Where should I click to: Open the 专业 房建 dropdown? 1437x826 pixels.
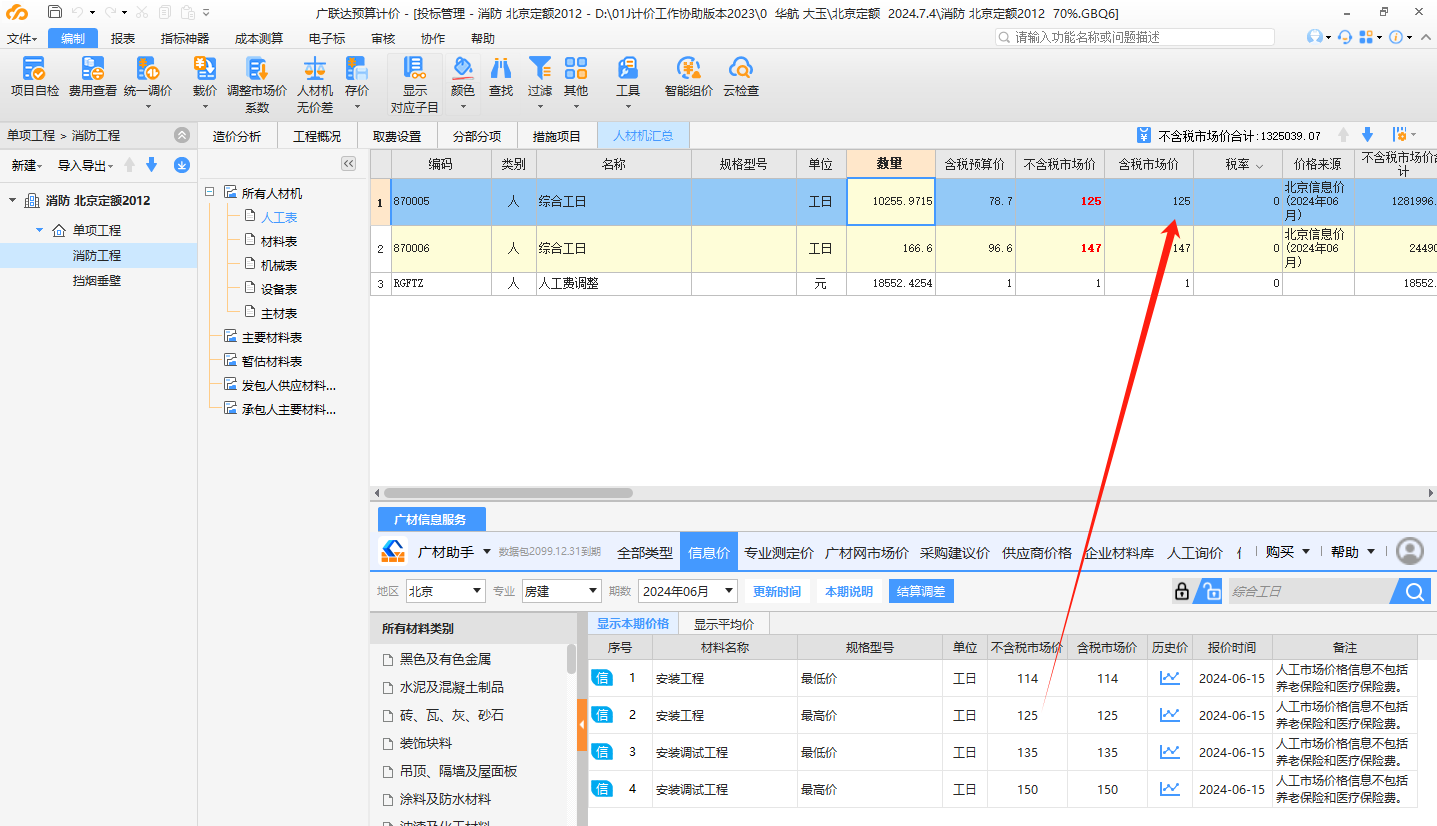(561, 591)
